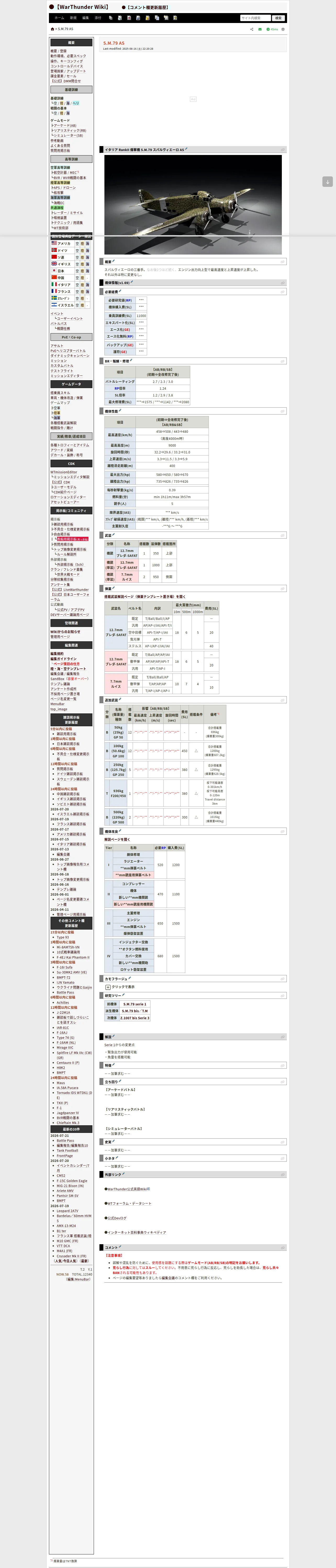Open the S.M.79 serie 1 link in 研究ツリー
Image resolution: width=336 pixels, height=1568 pixels.
(134, 1004)
